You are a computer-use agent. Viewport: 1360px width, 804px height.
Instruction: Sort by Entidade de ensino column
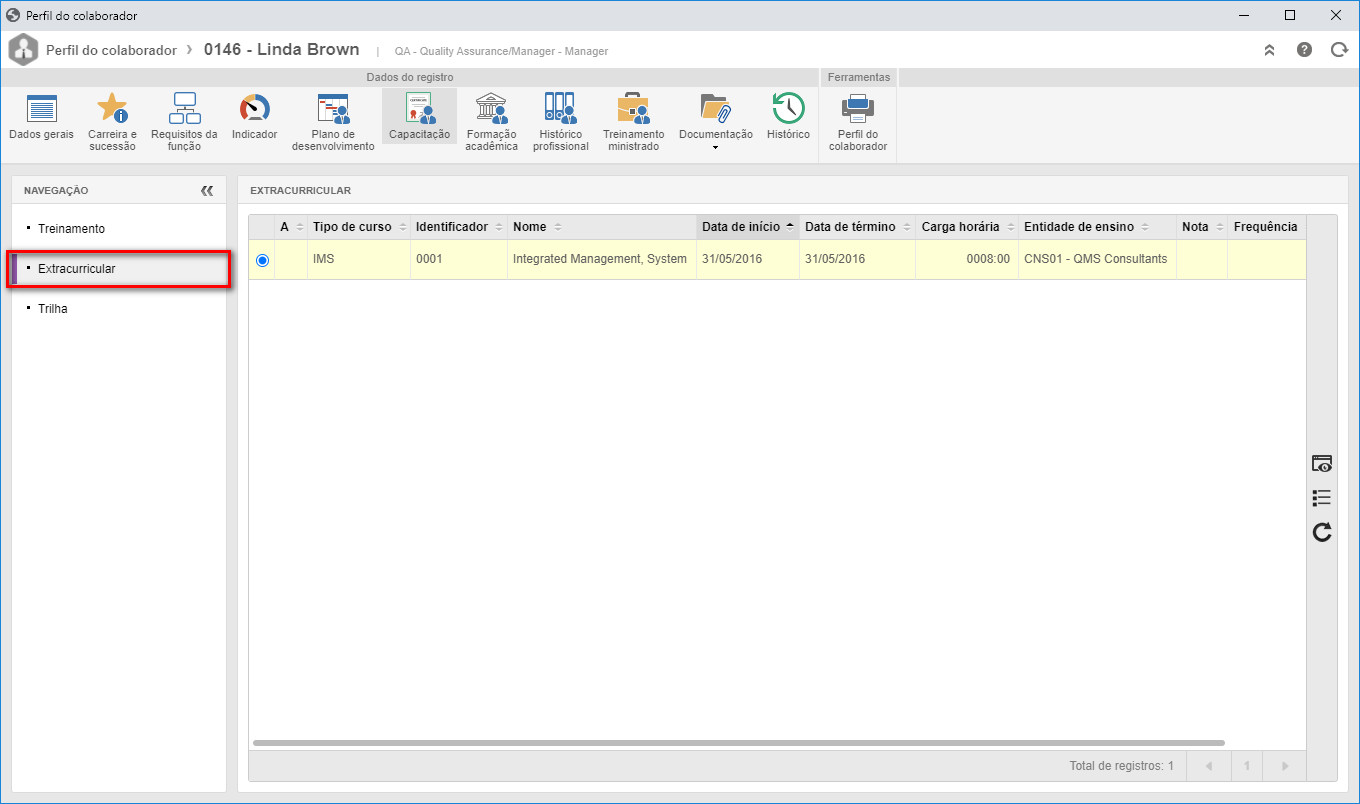[1097, 227]
